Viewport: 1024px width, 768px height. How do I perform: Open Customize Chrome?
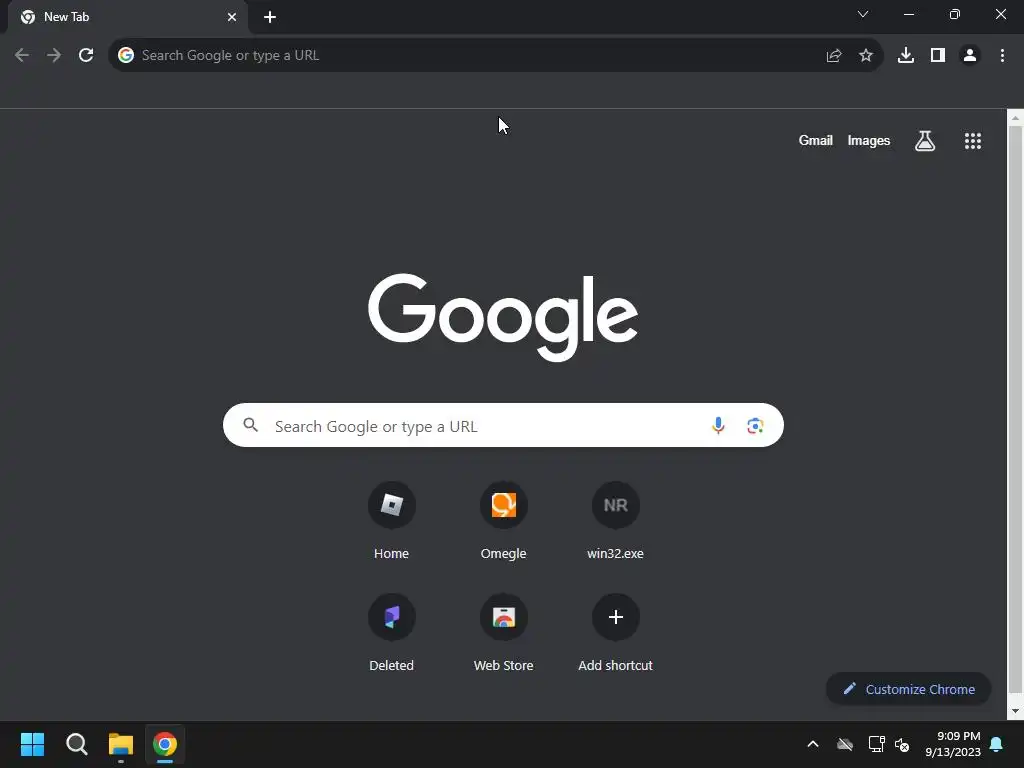pyautogui.click(x=908, y=689)
